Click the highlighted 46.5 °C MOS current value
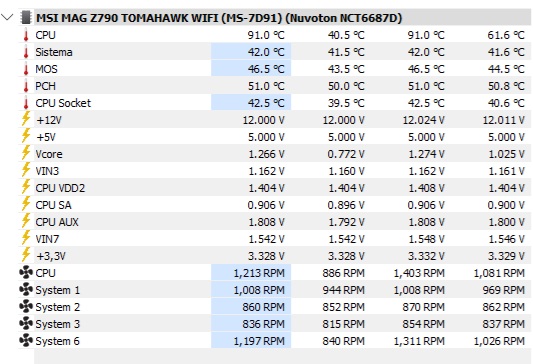Screen dimensions: 533x364 266,69
